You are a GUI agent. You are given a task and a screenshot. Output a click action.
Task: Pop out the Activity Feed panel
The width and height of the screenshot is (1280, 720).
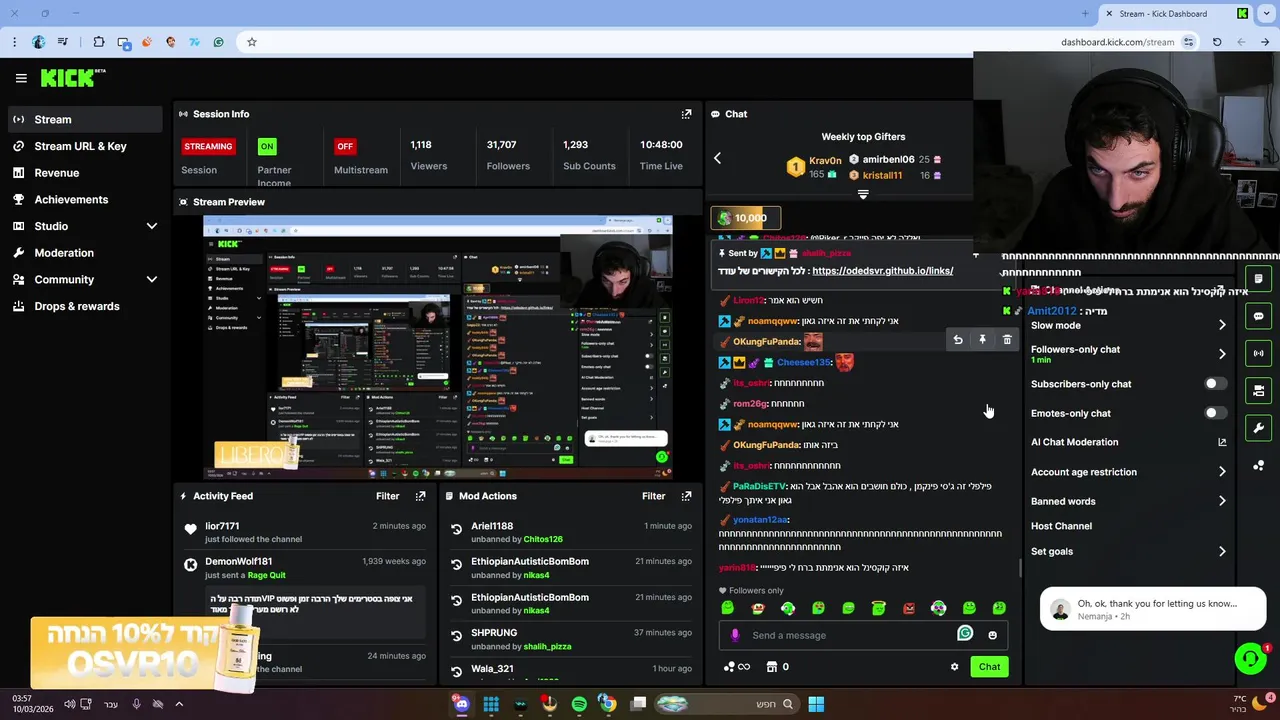coord(420,496)
